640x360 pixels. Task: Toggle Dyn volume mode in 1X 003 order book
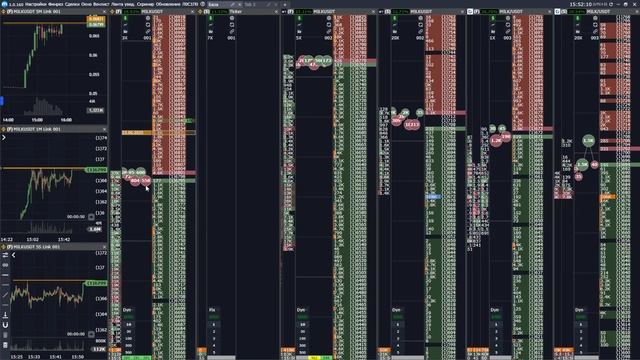point(495,310)
